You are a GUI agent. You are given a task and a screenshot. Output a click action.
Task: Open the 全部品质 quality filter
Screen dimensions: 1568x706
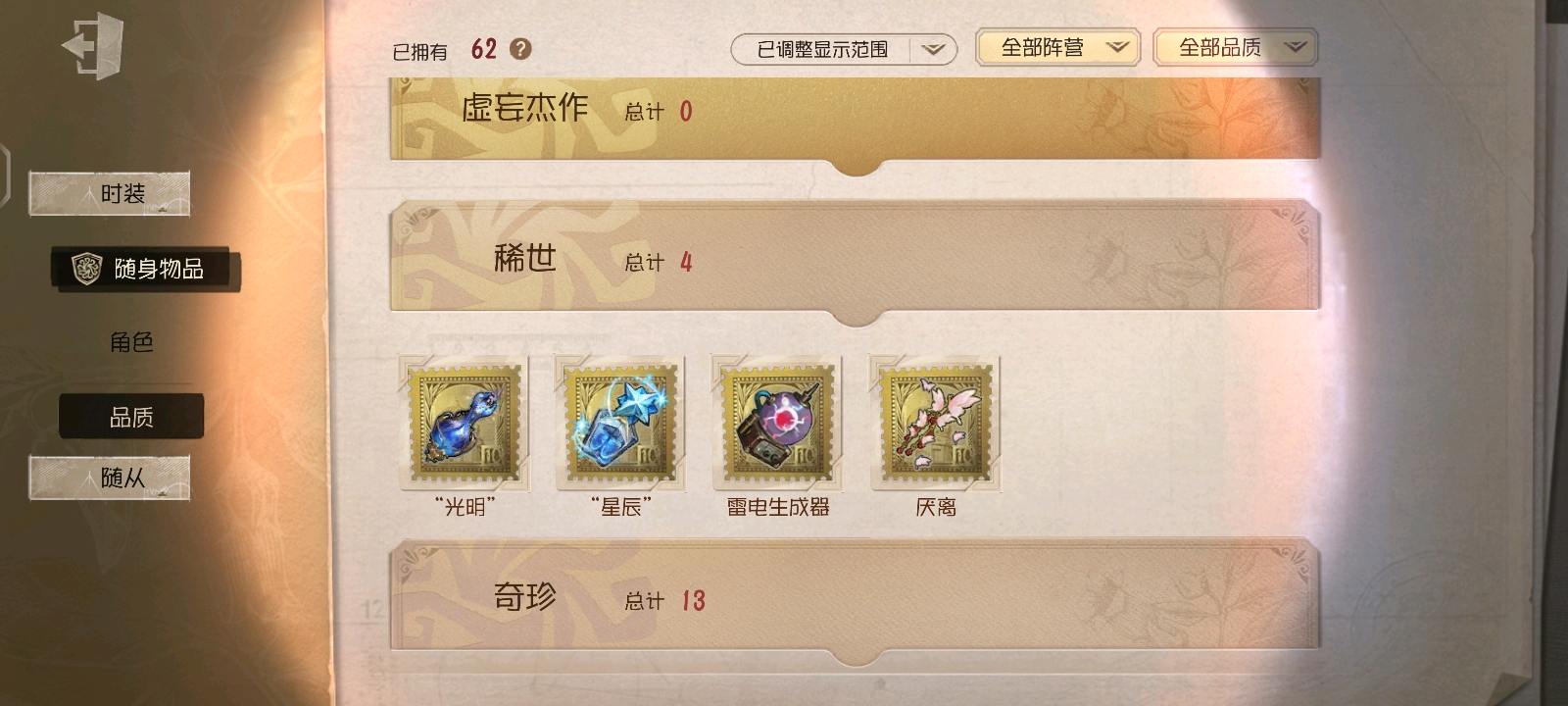point(1235,47)
